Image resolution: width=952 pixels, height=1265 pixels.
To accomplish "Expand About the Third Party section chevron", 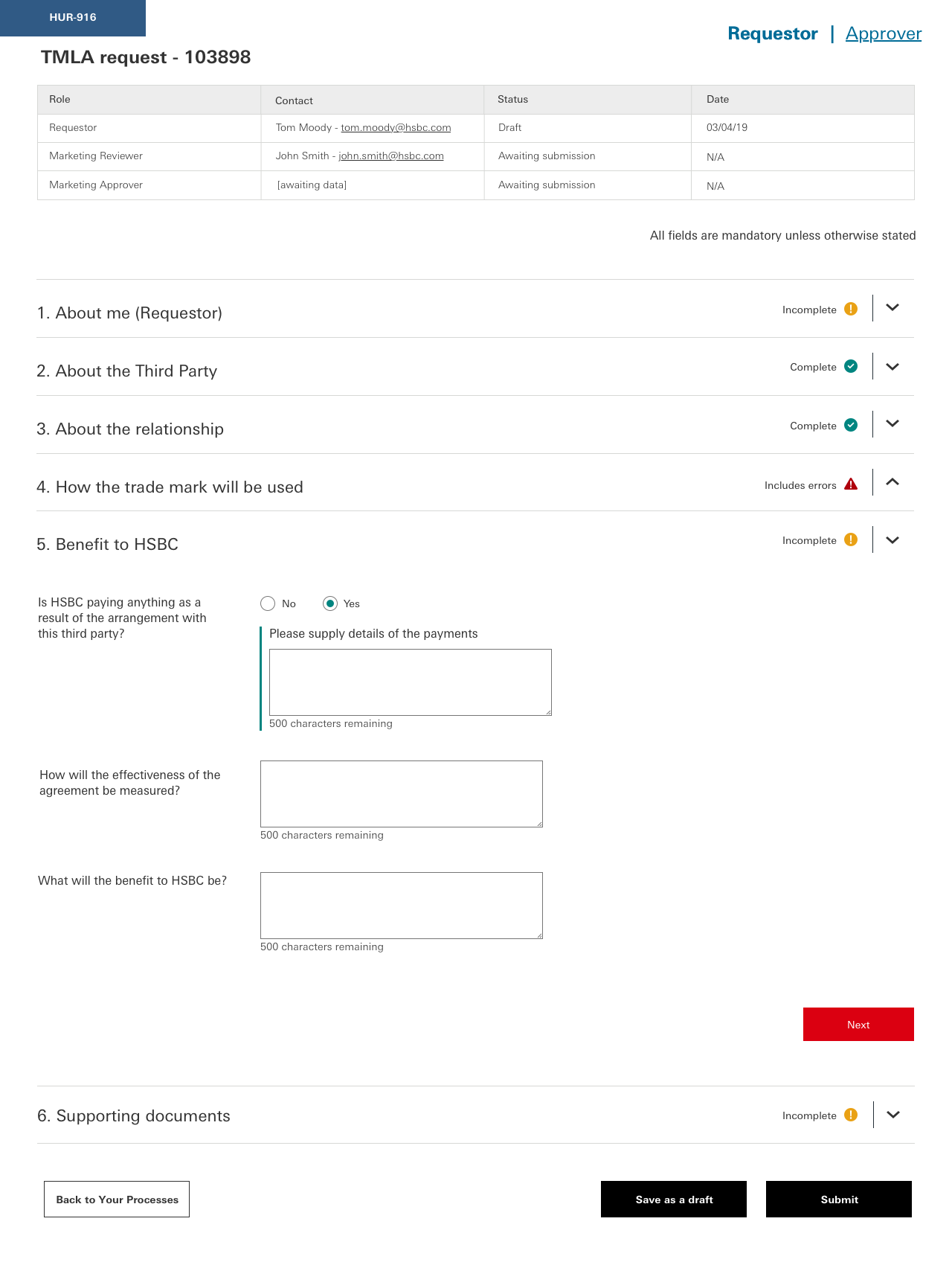I will [x=892, y=366].
